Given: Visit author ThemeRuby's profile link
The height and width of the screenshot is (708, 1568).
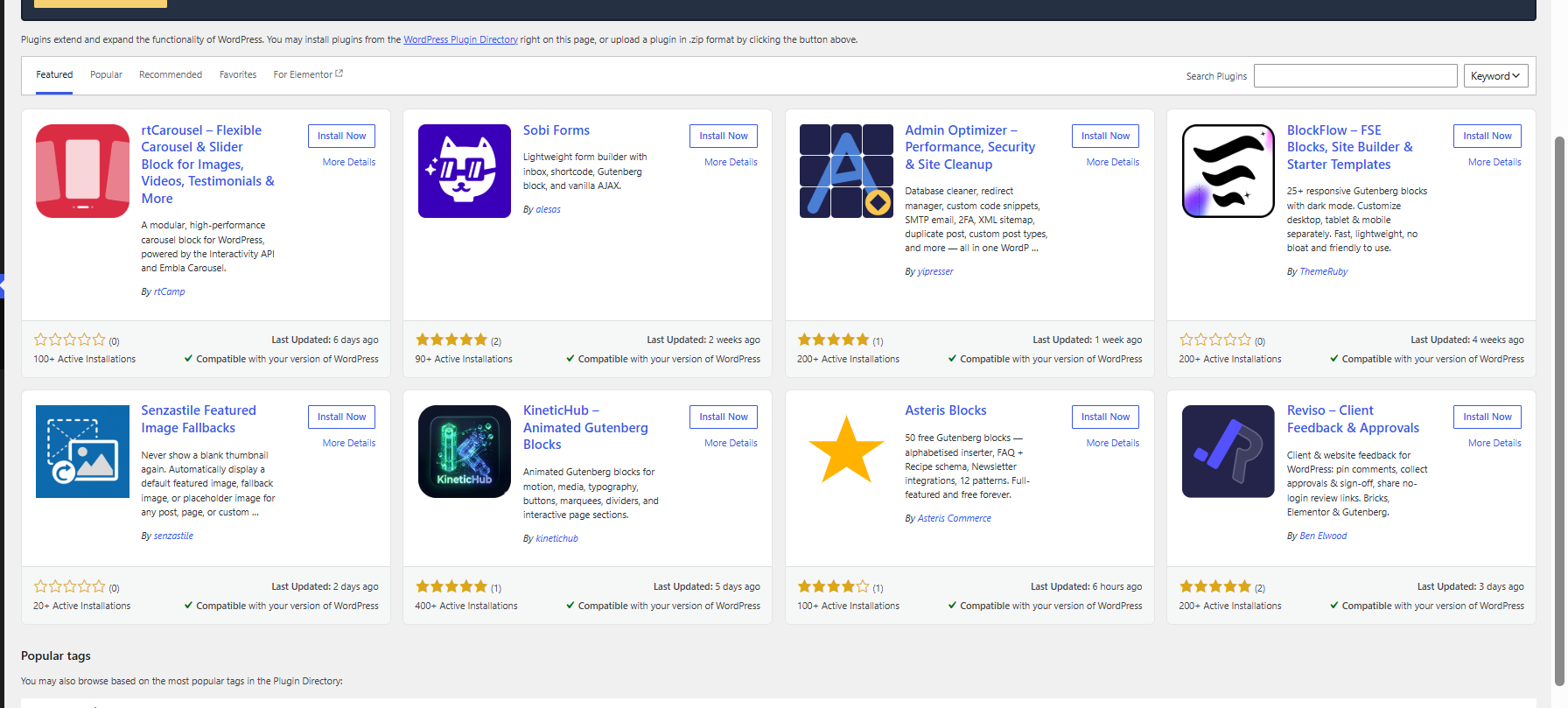Looking at the screenshot, I should [x=1324, y=272].
